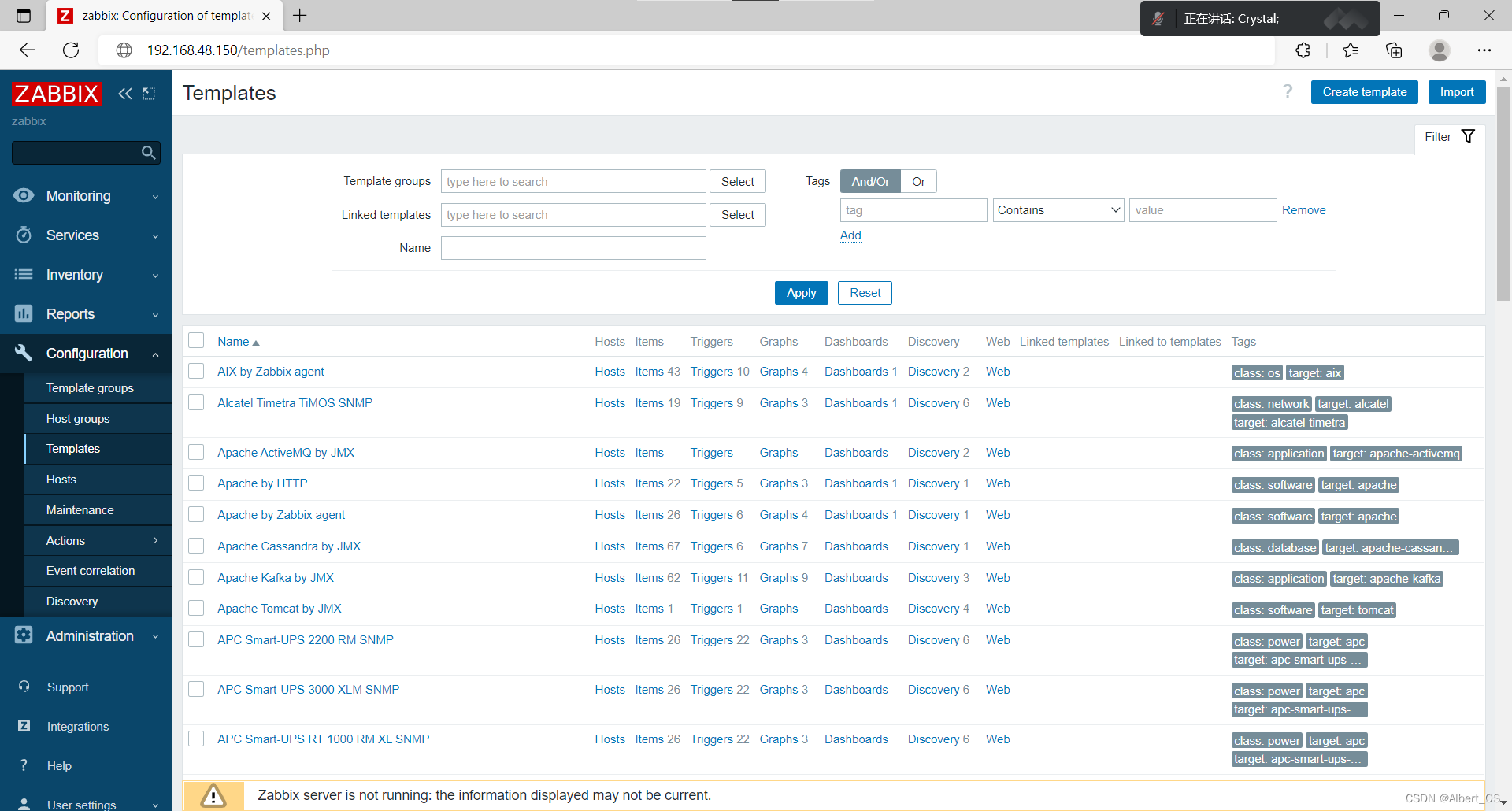Image resolution: width=1512 pixels, height=811 pixels.
Task: Check the Apache by Zabbix agent row
Action: pos(196,514)
